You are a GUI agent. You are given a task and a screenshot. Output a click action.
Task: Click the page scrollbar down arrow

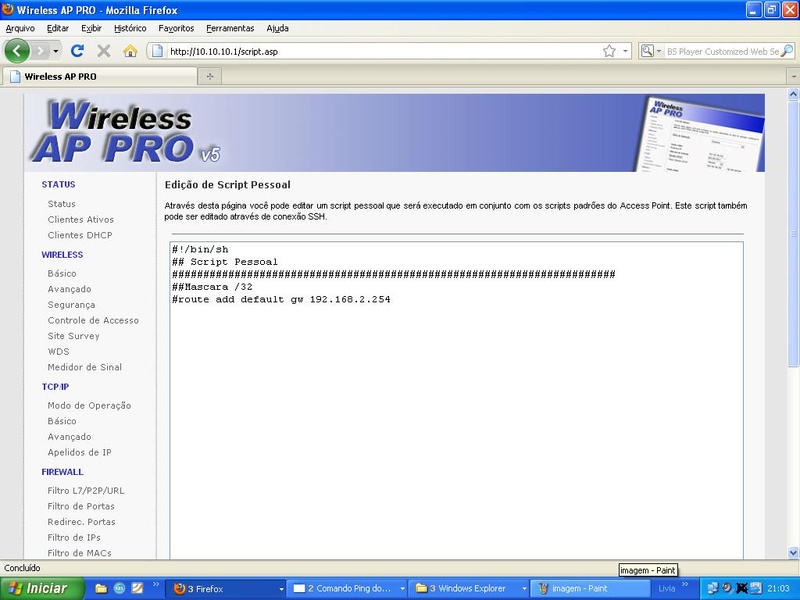click(x=793, y=553)
